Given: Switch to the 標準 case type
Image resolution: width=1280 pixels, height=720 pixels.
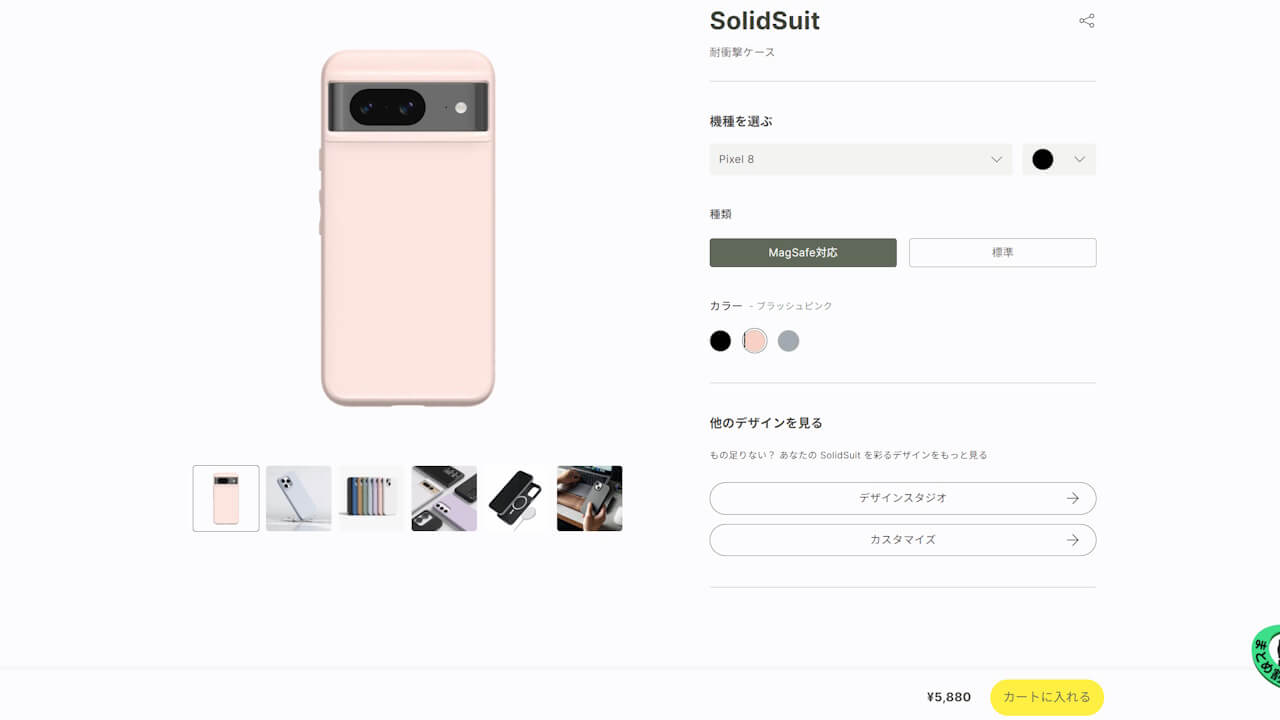Looking at the screenshot, I should (1002, 252).
